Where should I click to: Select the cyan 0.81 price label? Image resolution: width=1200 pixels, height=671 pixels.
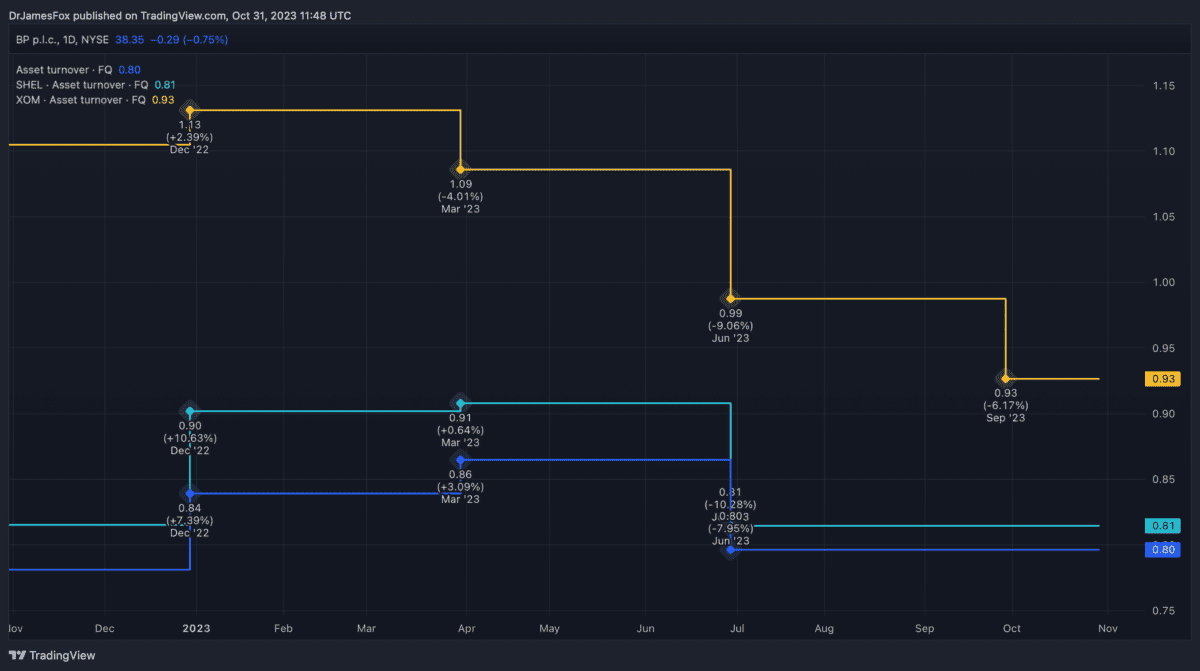point(1161,526)
